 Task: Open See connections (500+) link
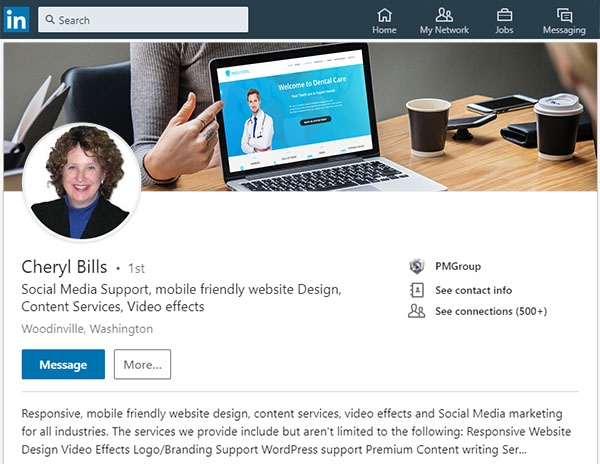click(x=491, y=311)
